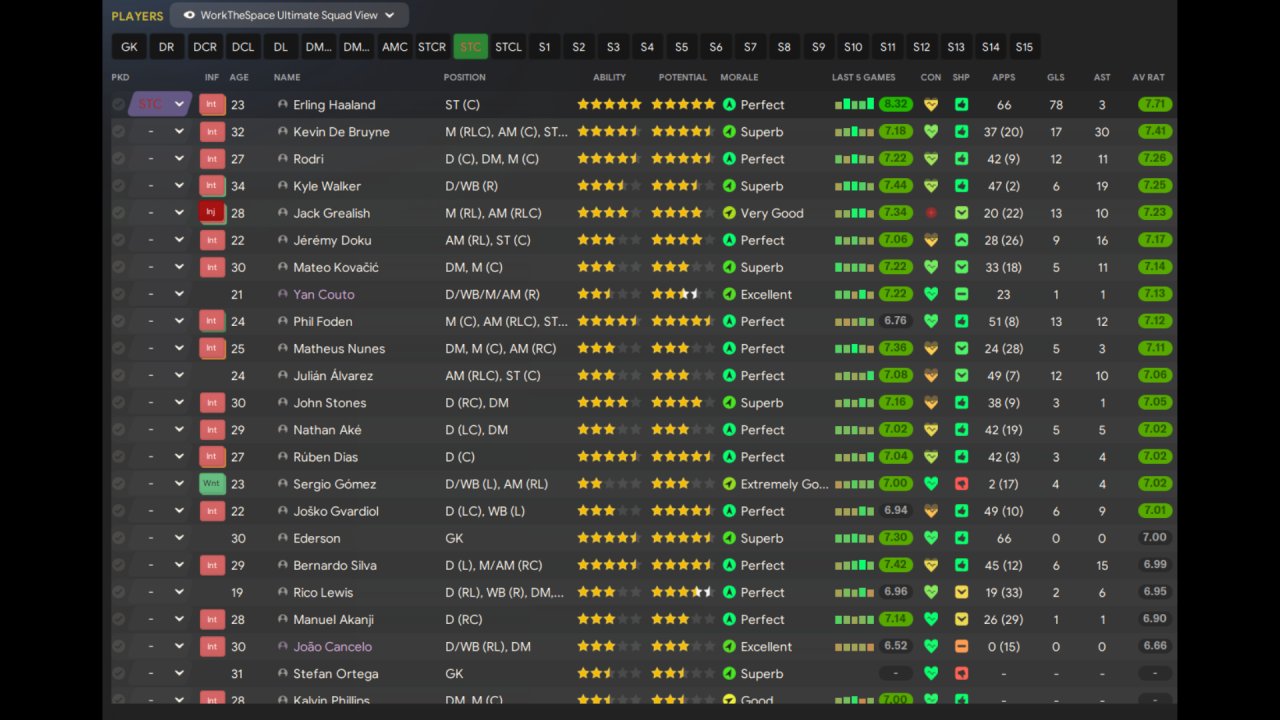Switch to the DCR position tab
This screenshot has height=720, width=1280.
coord(205,47)
